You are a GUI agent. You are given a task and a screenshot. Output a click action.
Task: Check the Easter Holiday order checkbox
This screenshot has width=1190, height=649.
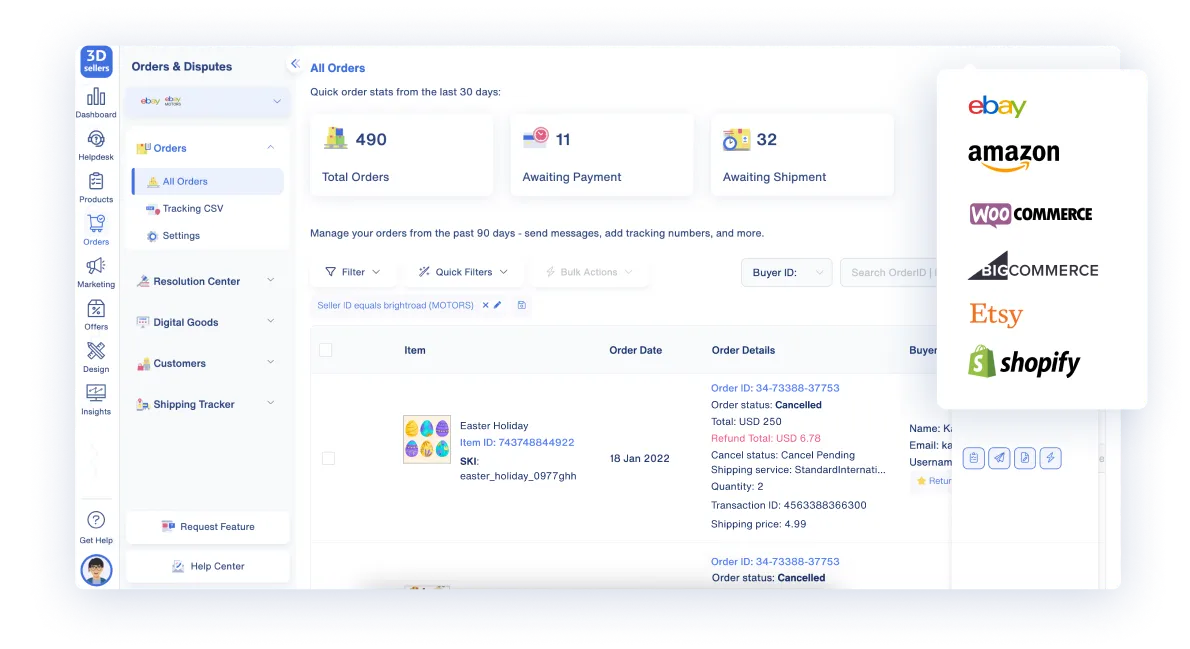[329, 458]
